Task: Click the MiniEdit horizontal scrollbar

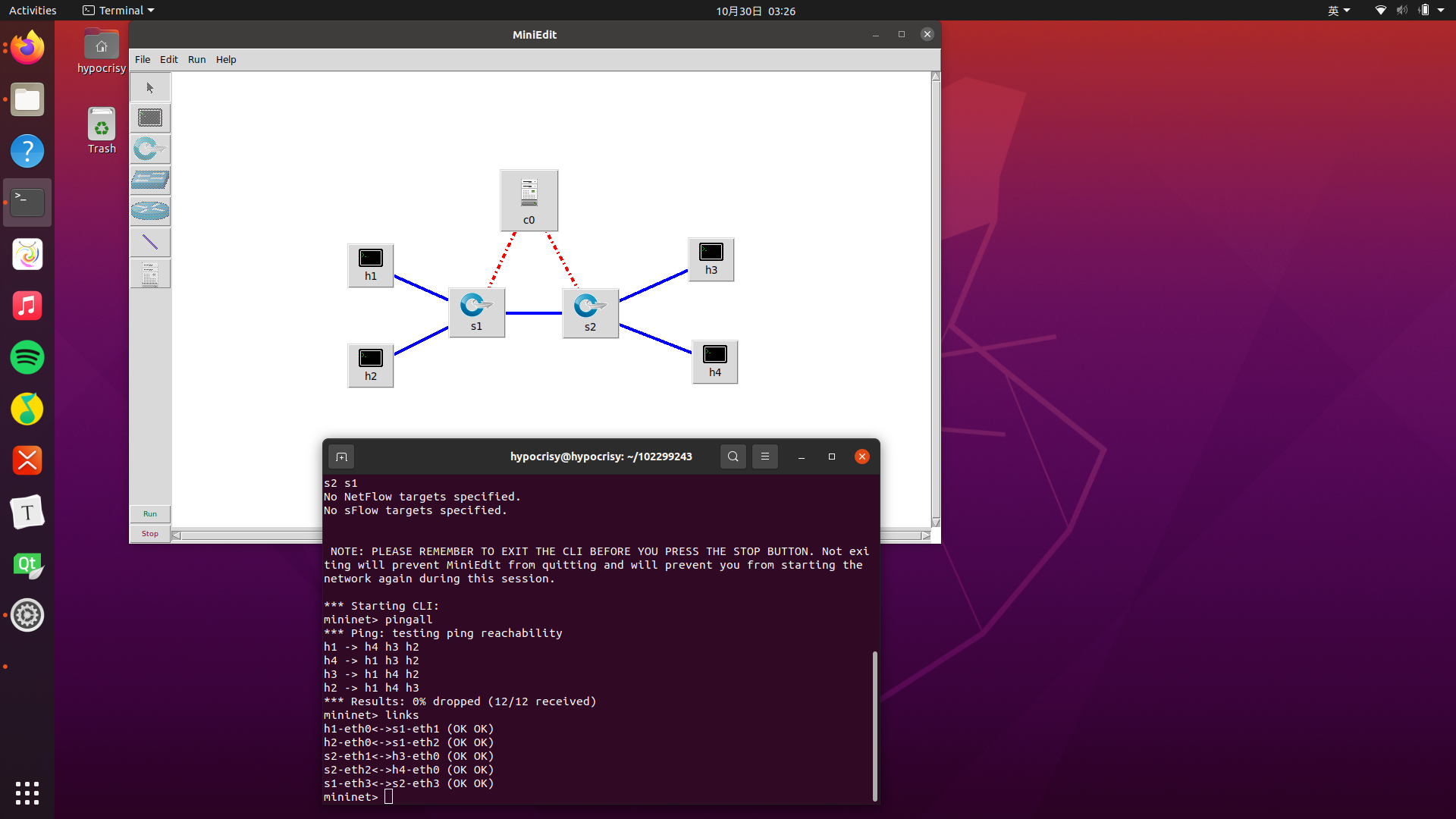Action: [250, 535]
